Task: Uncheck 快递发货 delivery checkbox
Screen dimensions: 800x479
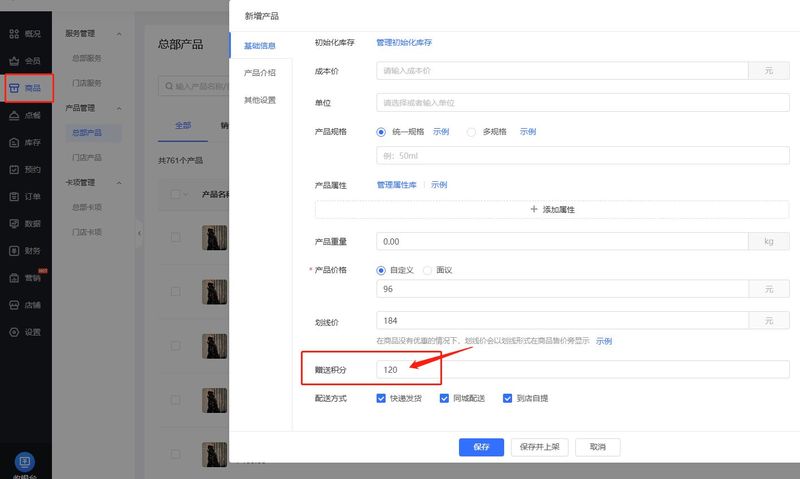Action: [381, 398]
